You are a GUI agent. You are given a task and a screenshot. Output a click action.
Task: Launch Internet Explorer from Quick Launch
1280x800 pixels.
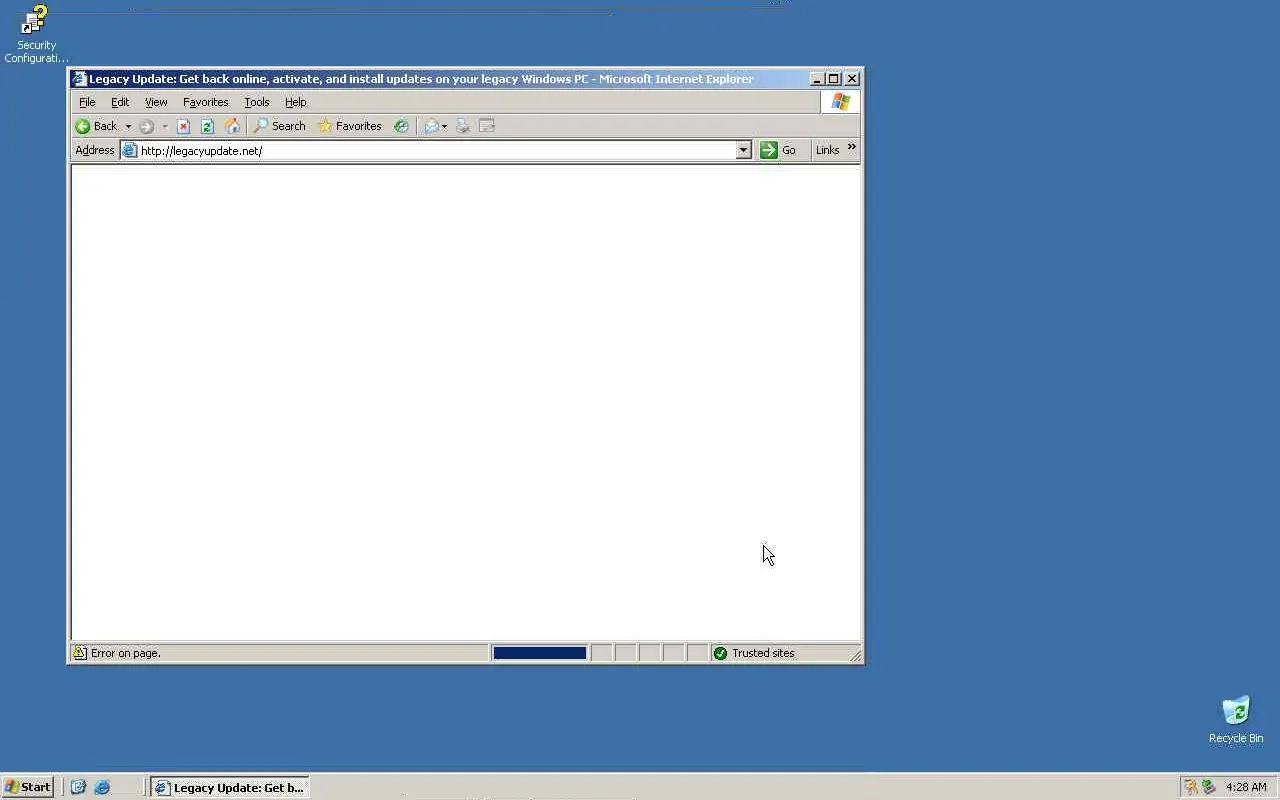point(101,787)
